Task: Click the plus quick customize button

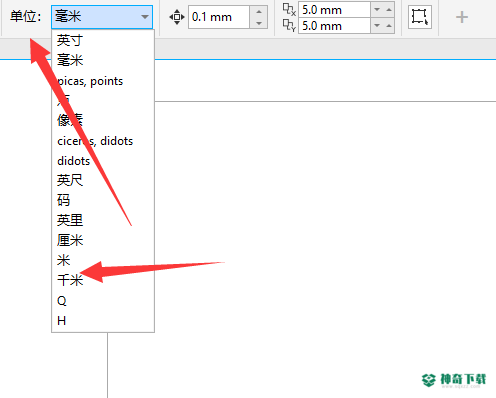Action: tap(462, 17)
